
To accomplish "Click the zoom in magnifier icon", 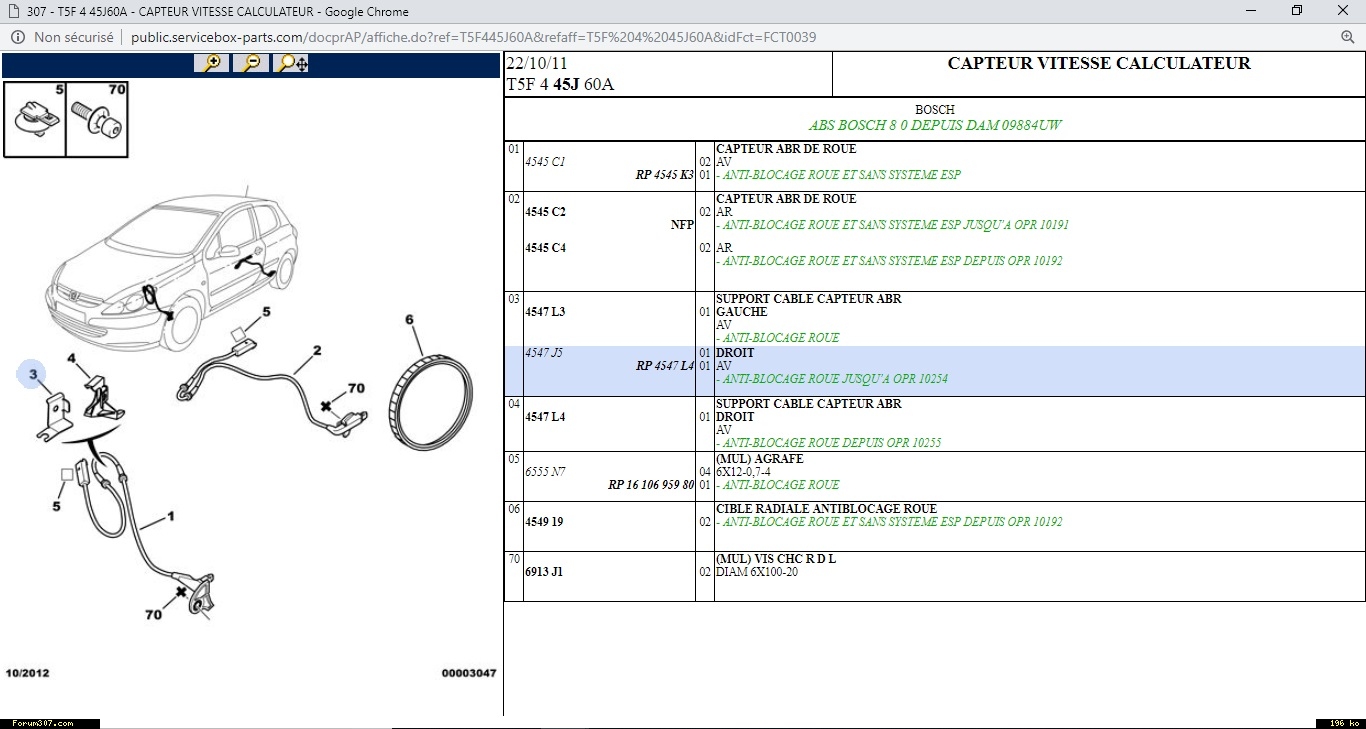I will pyautogui.click(x=212, y=64).
